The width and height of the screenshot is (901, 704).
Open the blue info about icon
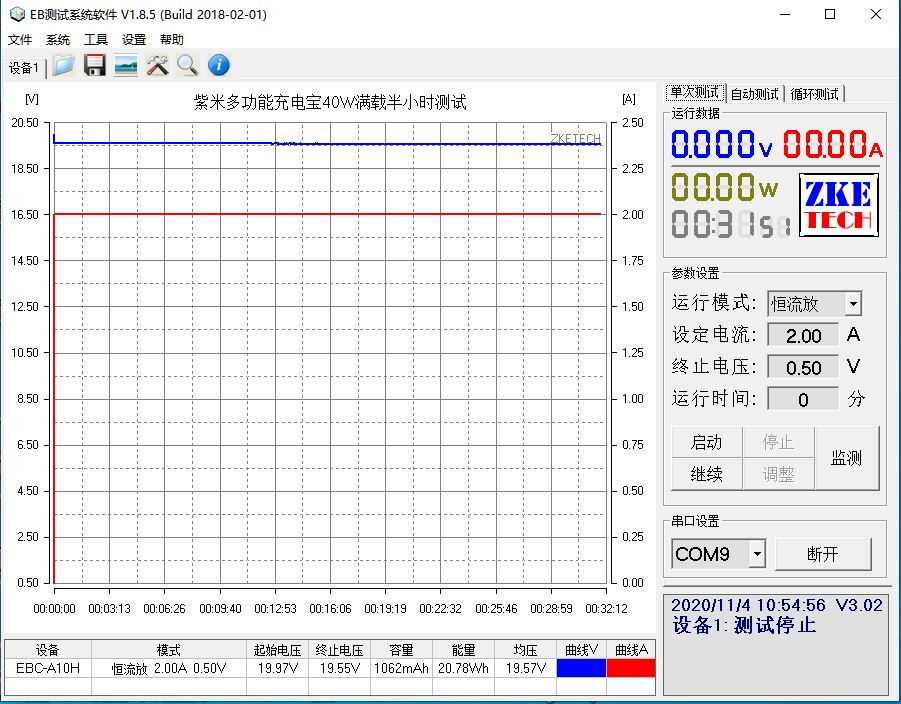tap(219, 66)
